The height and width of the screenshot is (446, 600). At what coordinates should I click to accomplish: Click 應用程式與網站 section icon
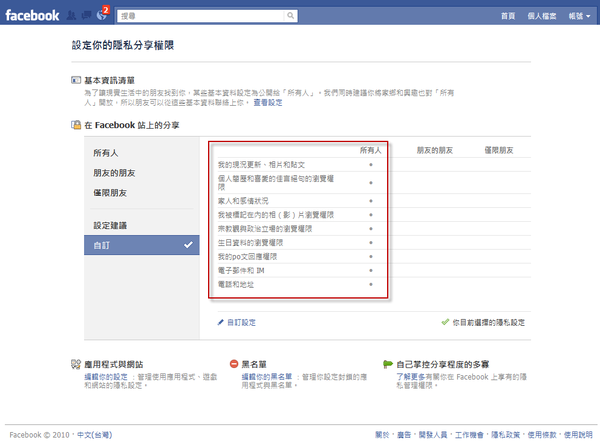(x=76, y=364)
